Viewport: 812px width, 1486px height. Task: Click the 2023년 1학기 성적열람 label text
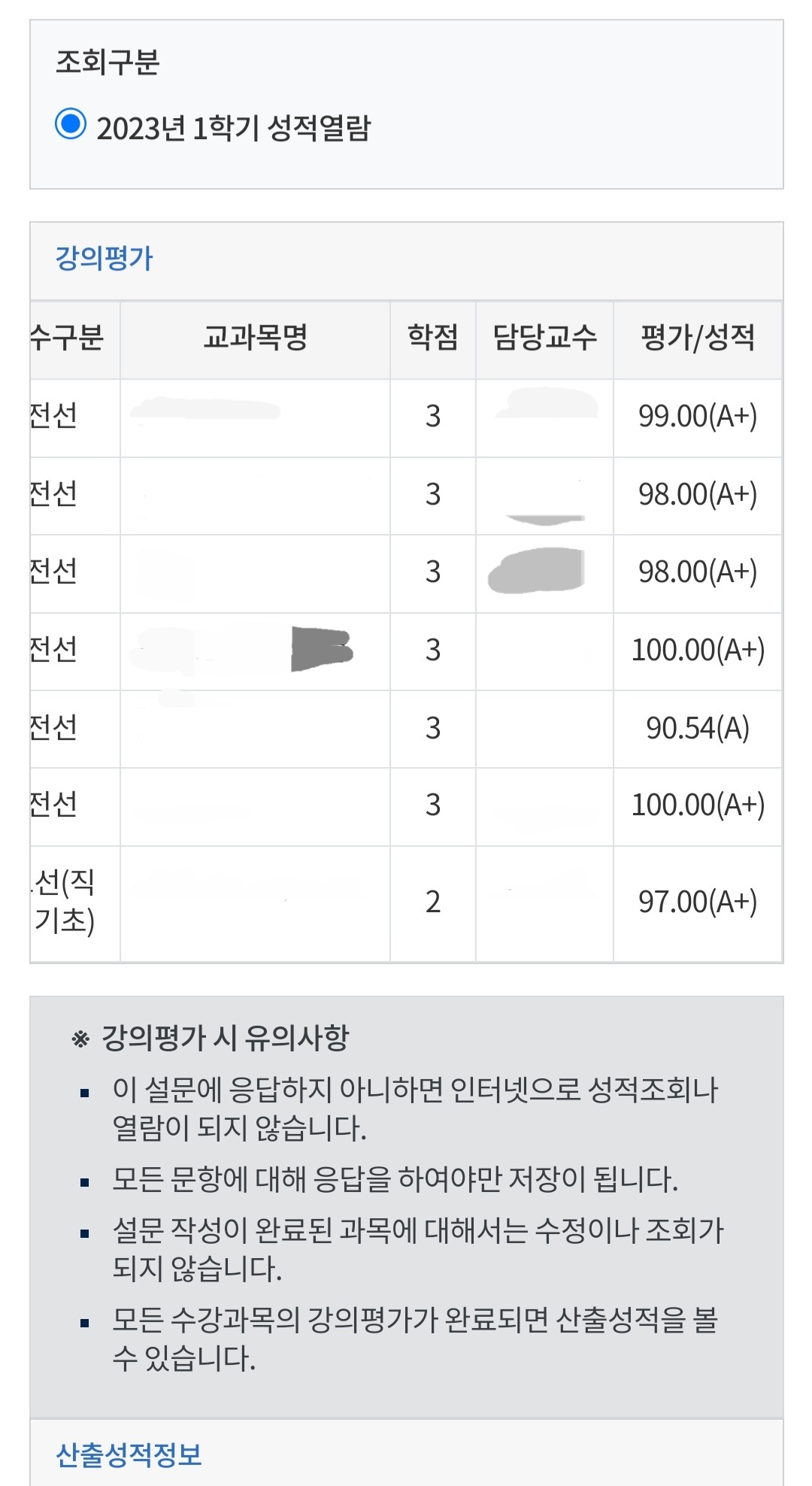tap(234, 128)
